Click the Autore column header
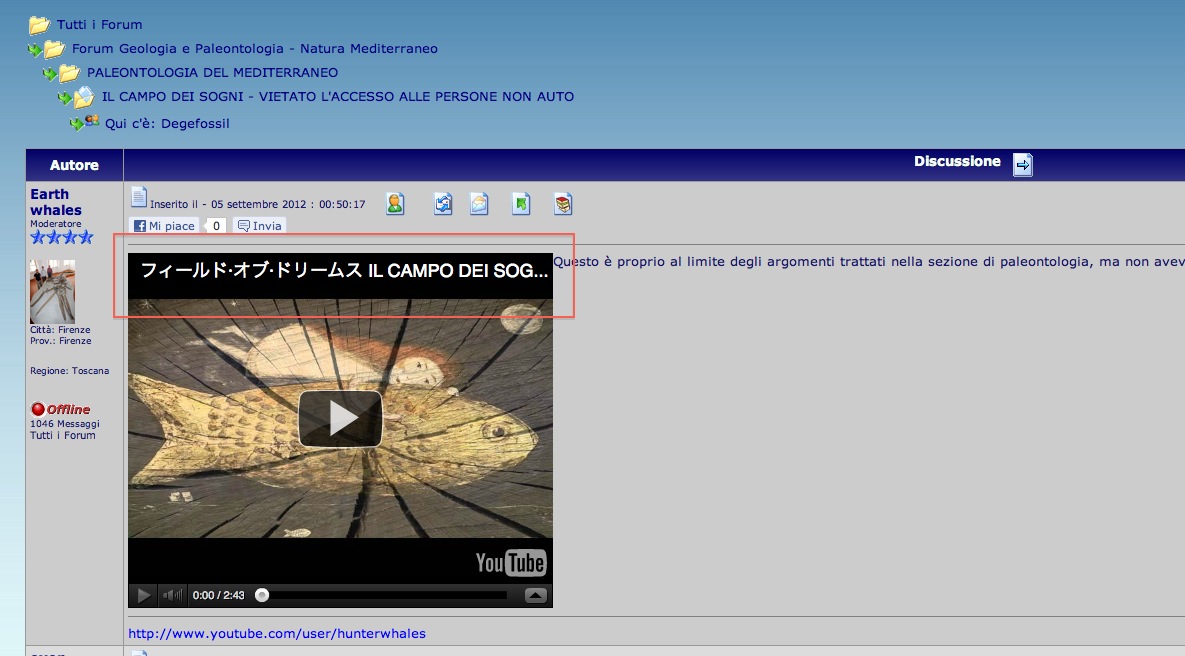Screen dimensions: 1185x656 click(74, 165)
